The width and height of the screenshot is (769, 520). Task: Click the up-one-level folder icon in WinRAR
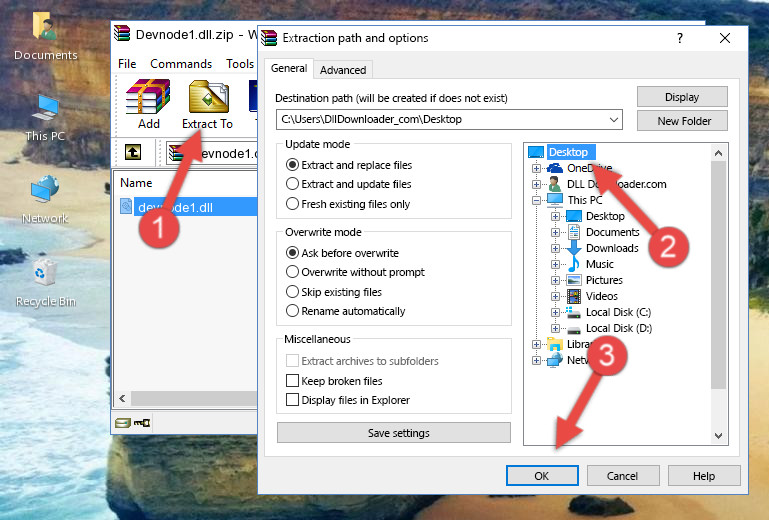click(x=133, y=152)
